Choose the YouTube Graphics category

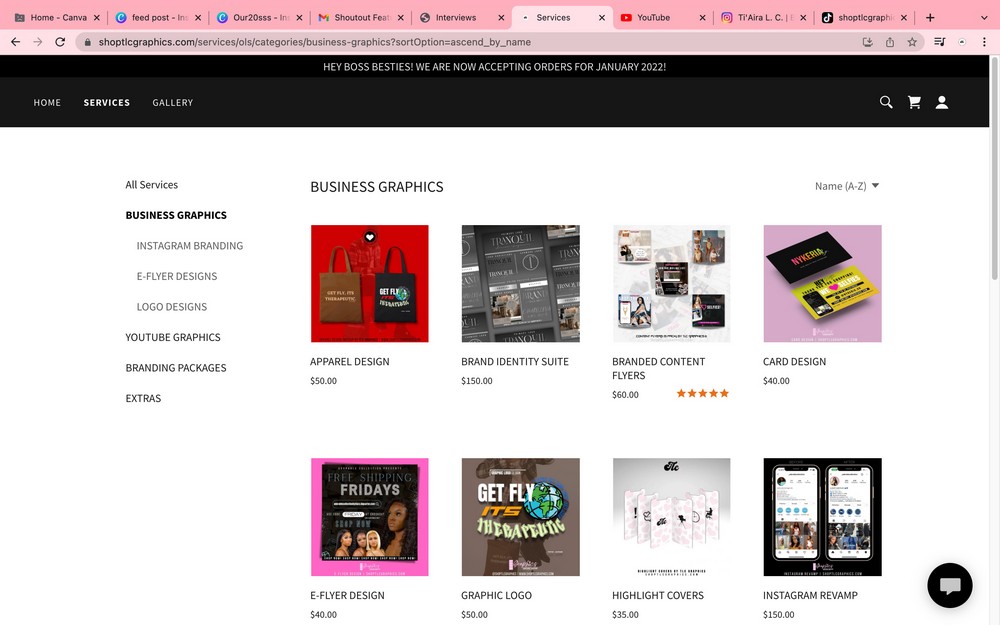[173, 337]
